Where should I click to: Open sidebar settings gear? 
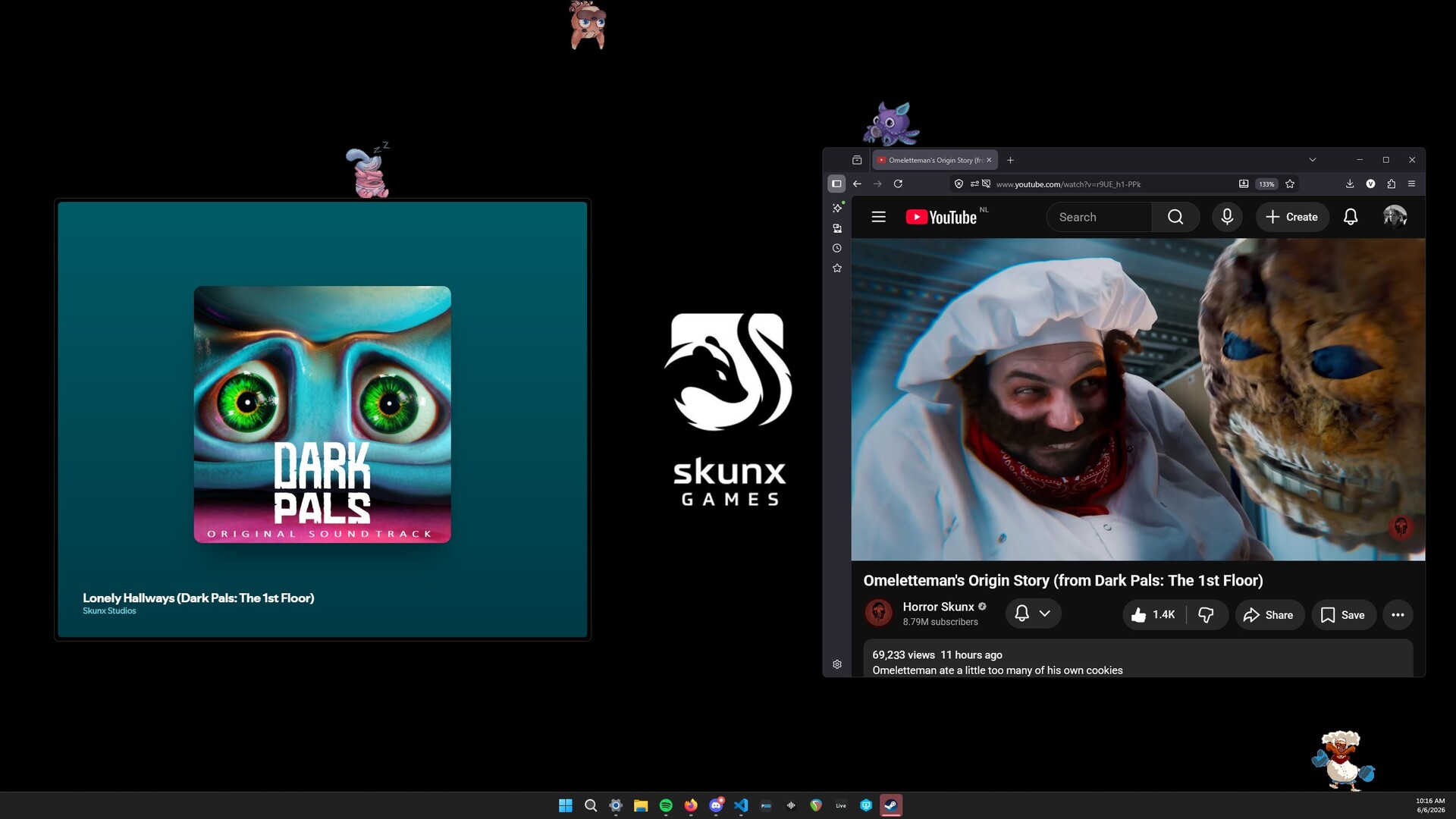coord(837,664)
